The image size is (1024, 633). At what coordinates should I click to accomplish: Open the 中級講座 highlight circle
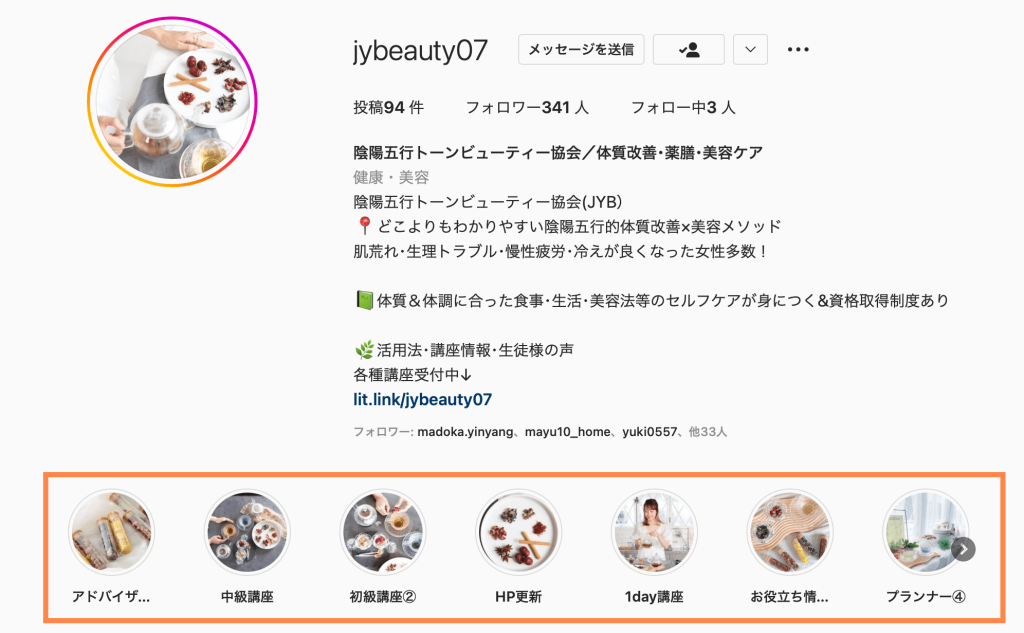[247, 532]
